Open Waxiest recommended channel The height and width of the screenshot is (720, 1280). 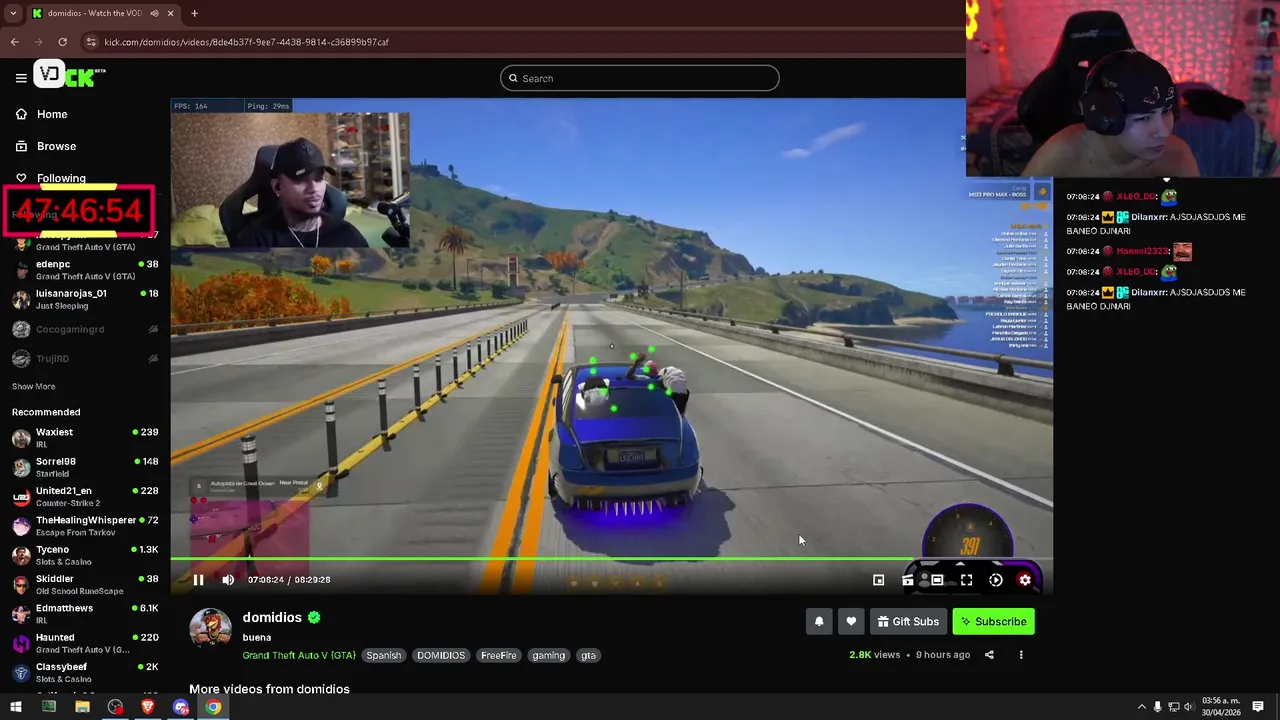pyautogui.click(x=85, y=438)
